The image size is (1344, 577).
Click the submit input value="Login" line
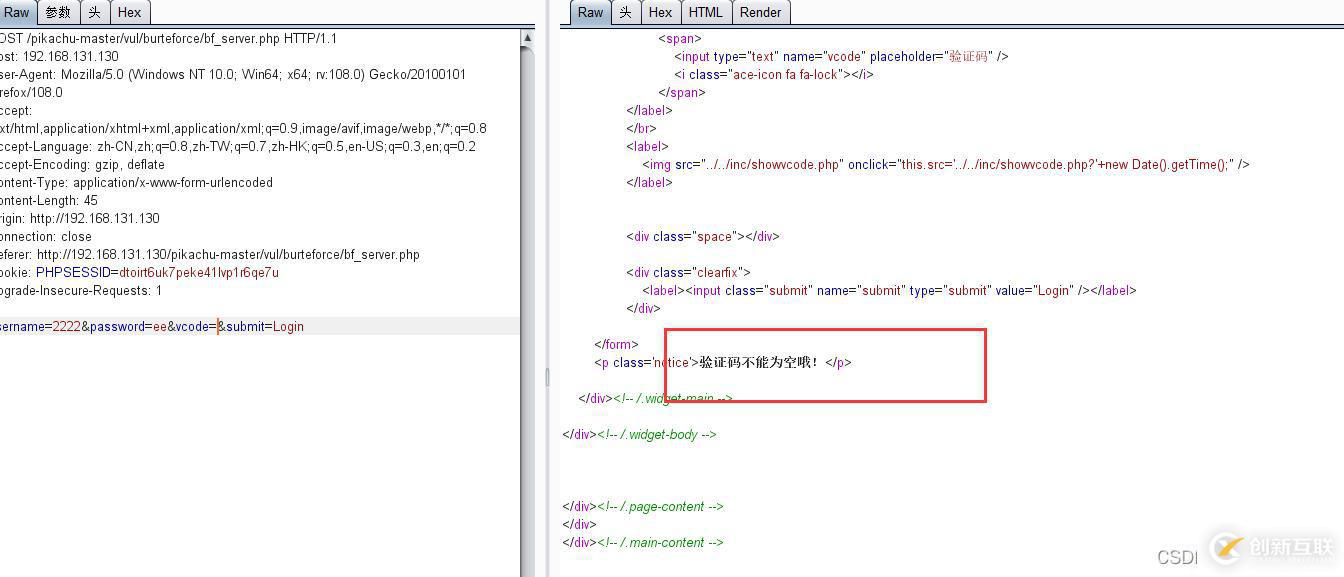(889, 291)
